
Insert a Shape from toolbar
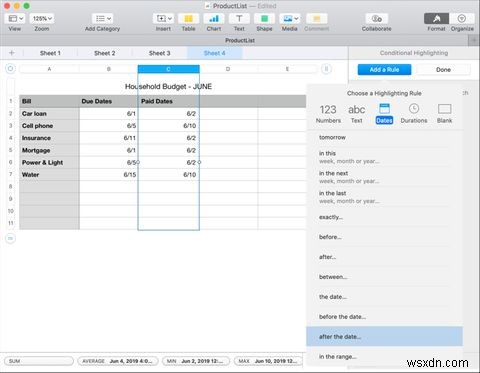264,19
